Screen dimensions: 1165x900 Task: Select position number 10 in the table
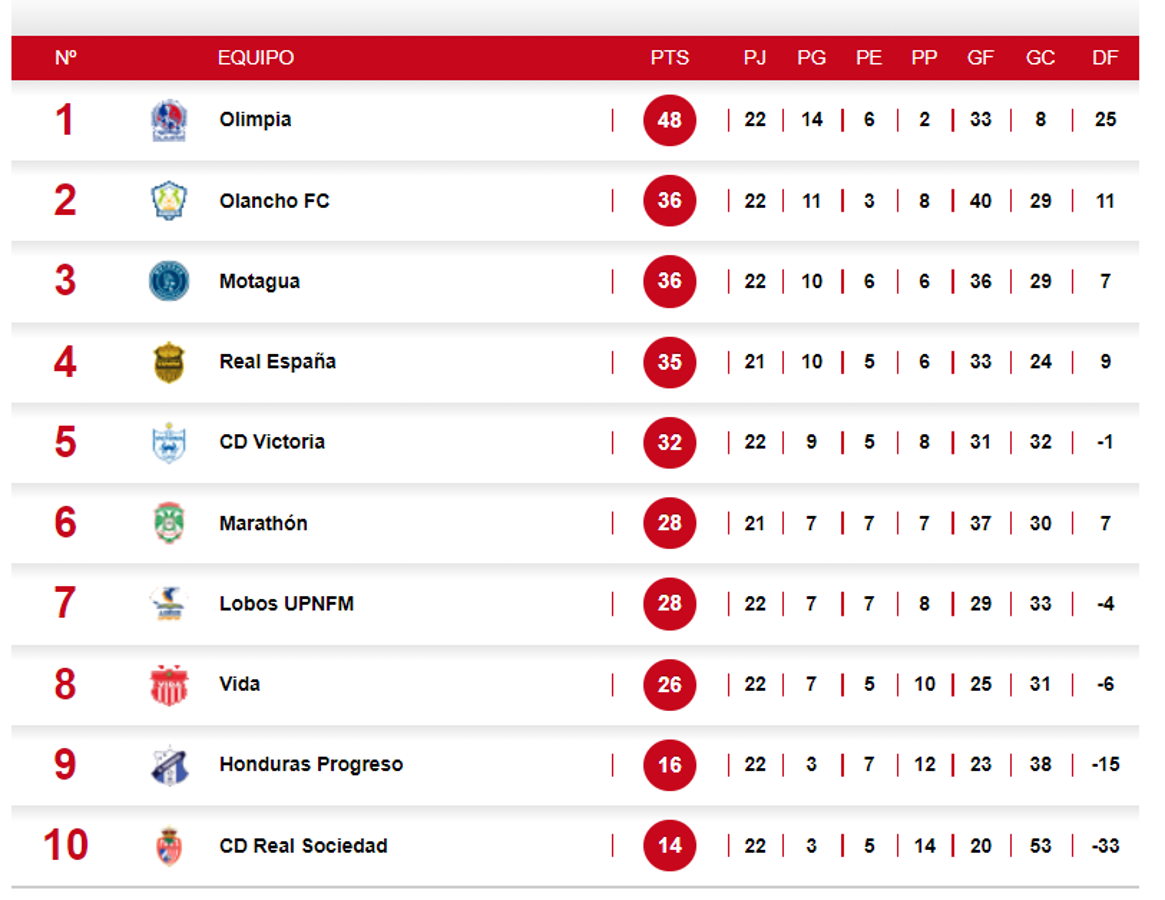[x=65, y=846]
